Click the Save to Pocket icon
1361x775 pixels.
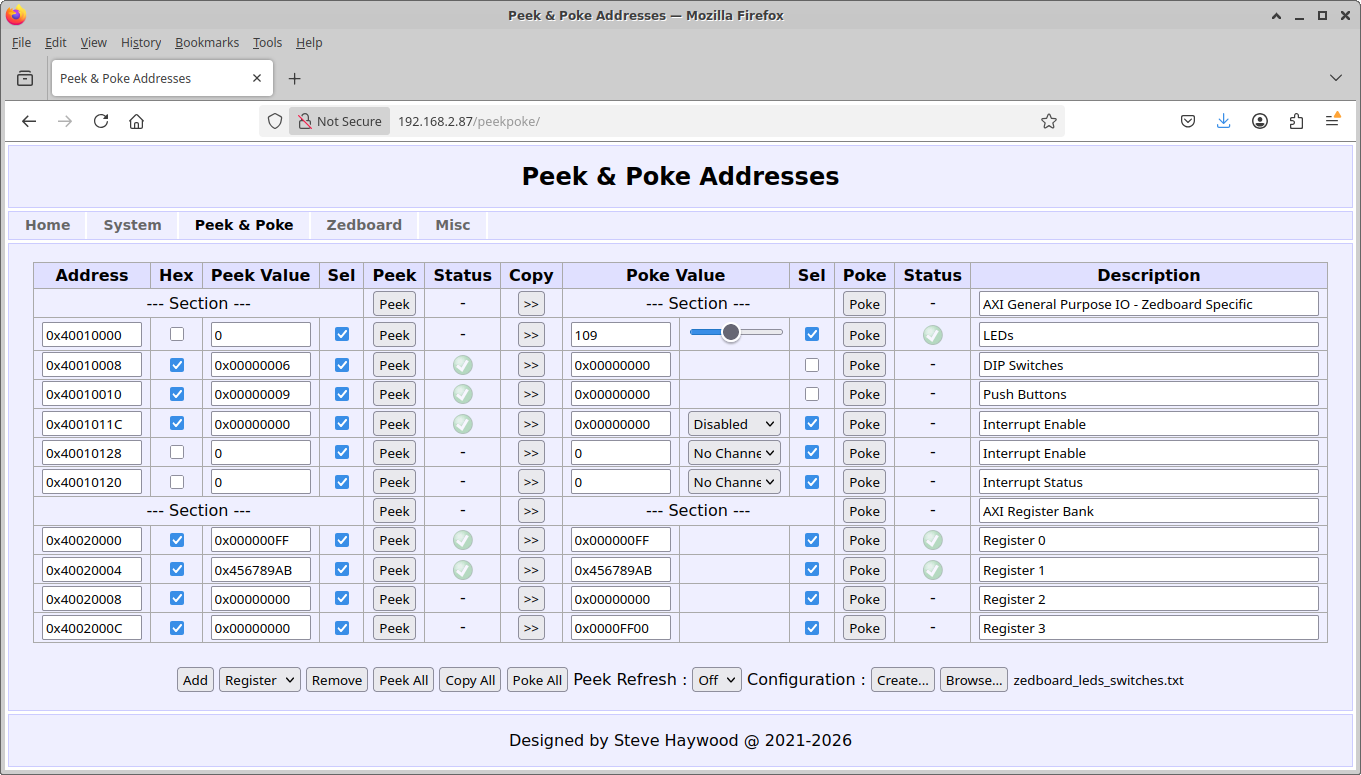(x=1187, y=121)
